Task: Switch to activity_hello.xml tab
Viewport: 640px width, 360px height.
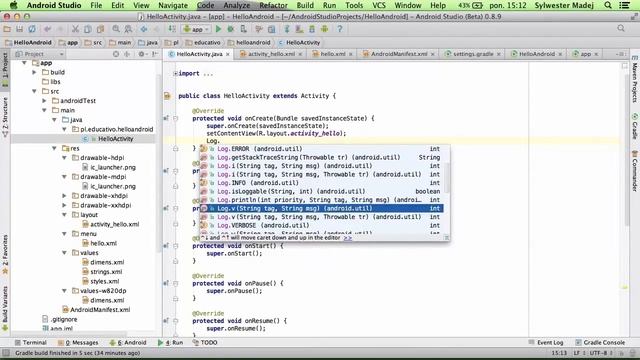Action: pos(271,54)
